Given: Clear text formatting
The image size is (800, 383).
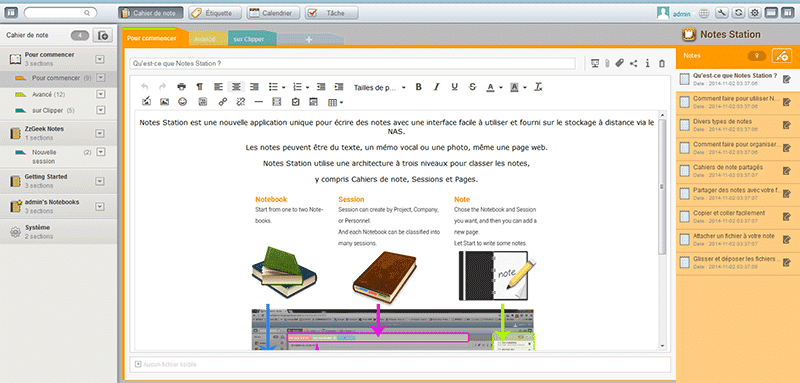Looking at the screenshot, I should point(538,87).
